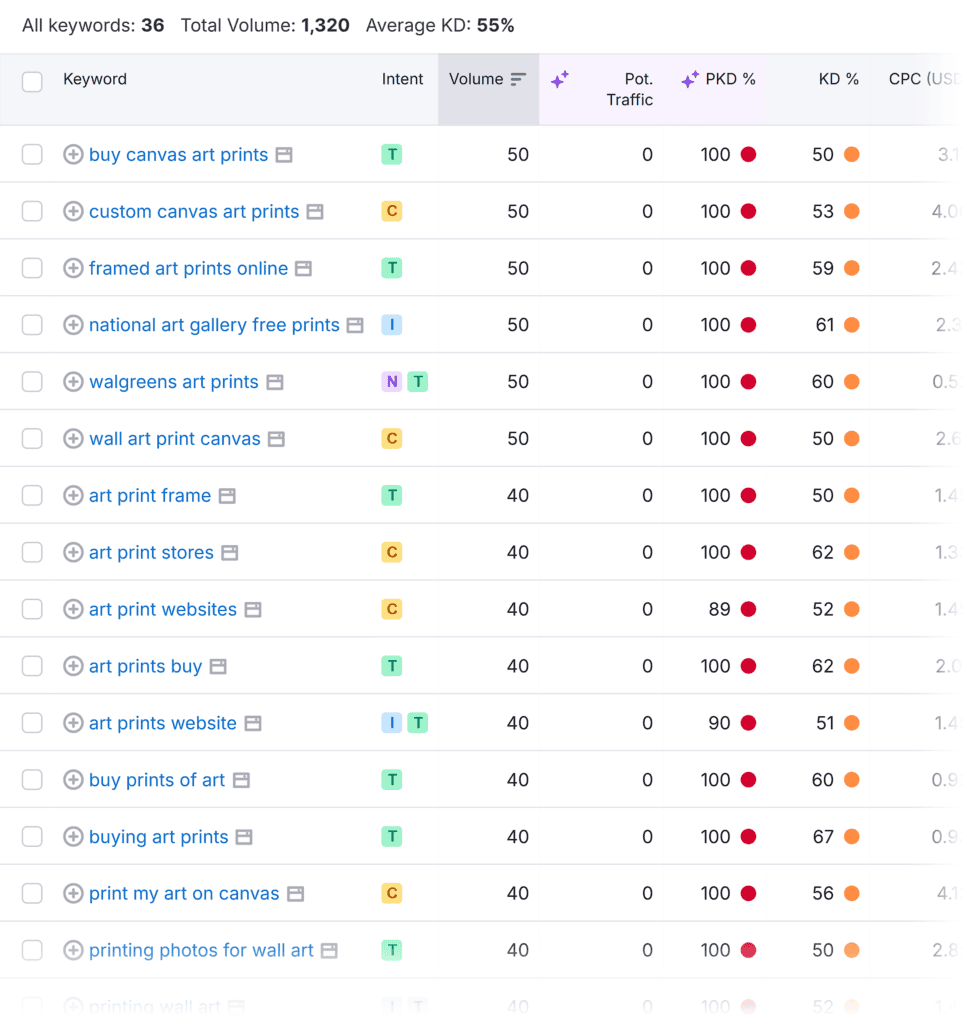Viewport: 967px width, 1024px height.
Task: Click the plus icon beside 'art print stores'
Action: 73,552
